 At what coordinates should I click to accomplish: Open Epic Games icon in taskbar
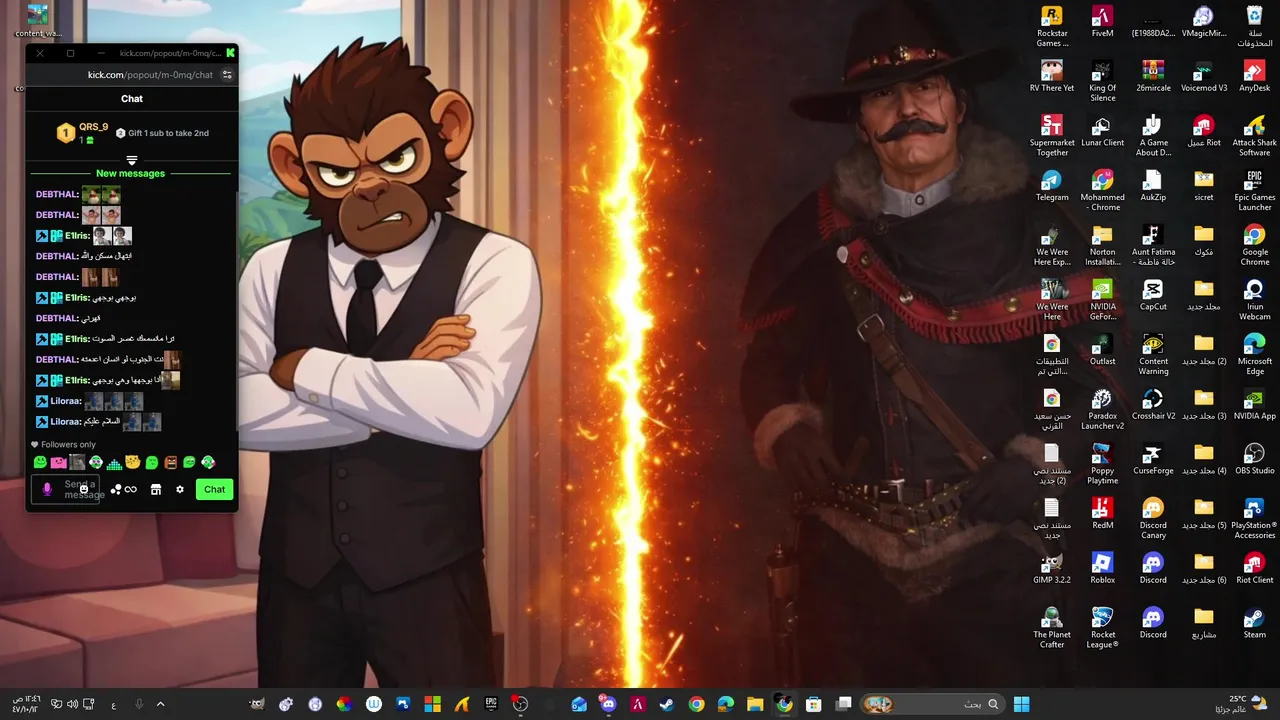[491, 704]
